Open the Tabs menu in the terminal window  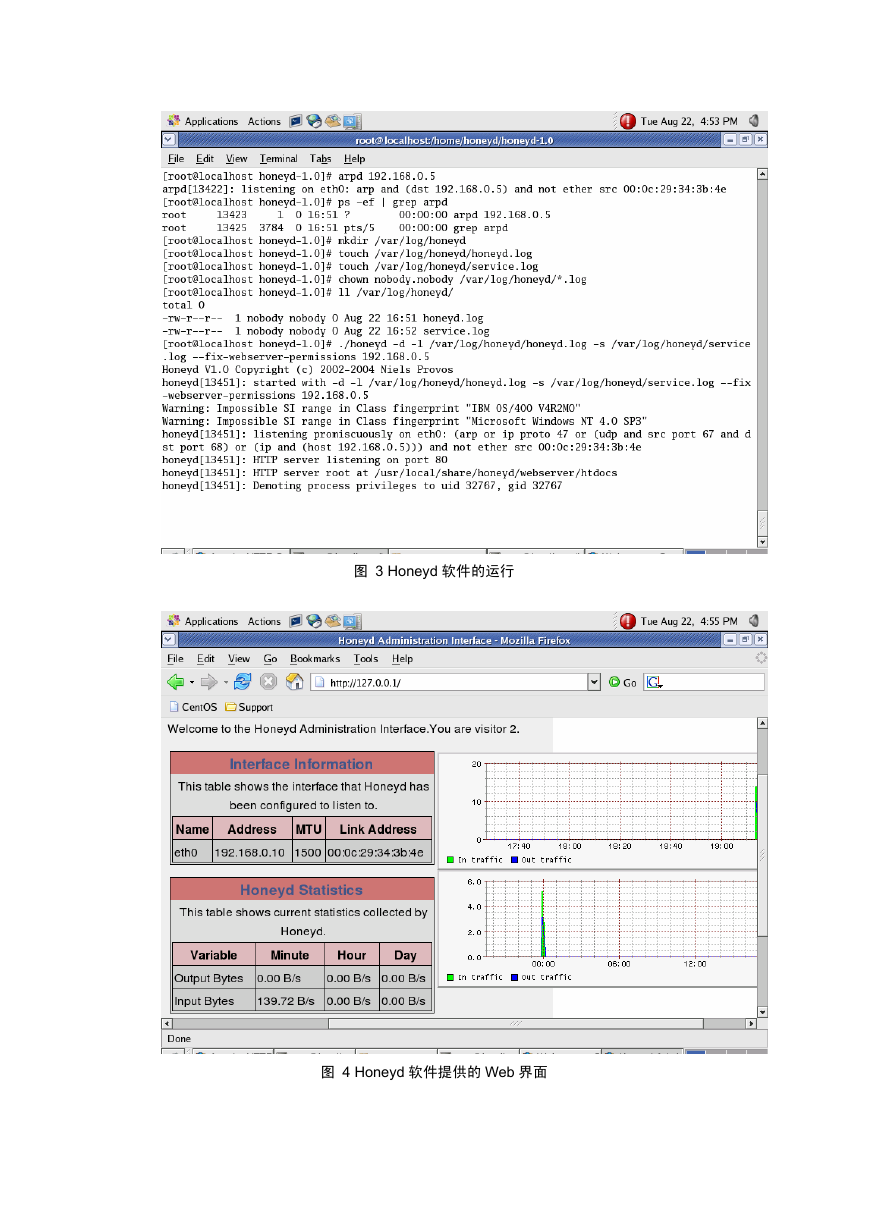(x=320, y=158)
